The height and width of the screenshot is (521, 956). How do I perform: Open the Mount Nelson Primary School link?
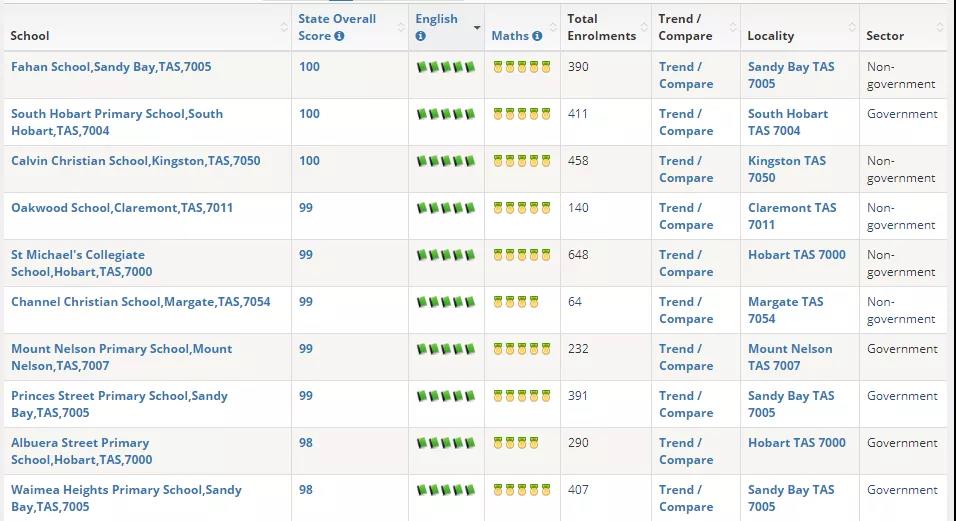click(x=121, y=357)
